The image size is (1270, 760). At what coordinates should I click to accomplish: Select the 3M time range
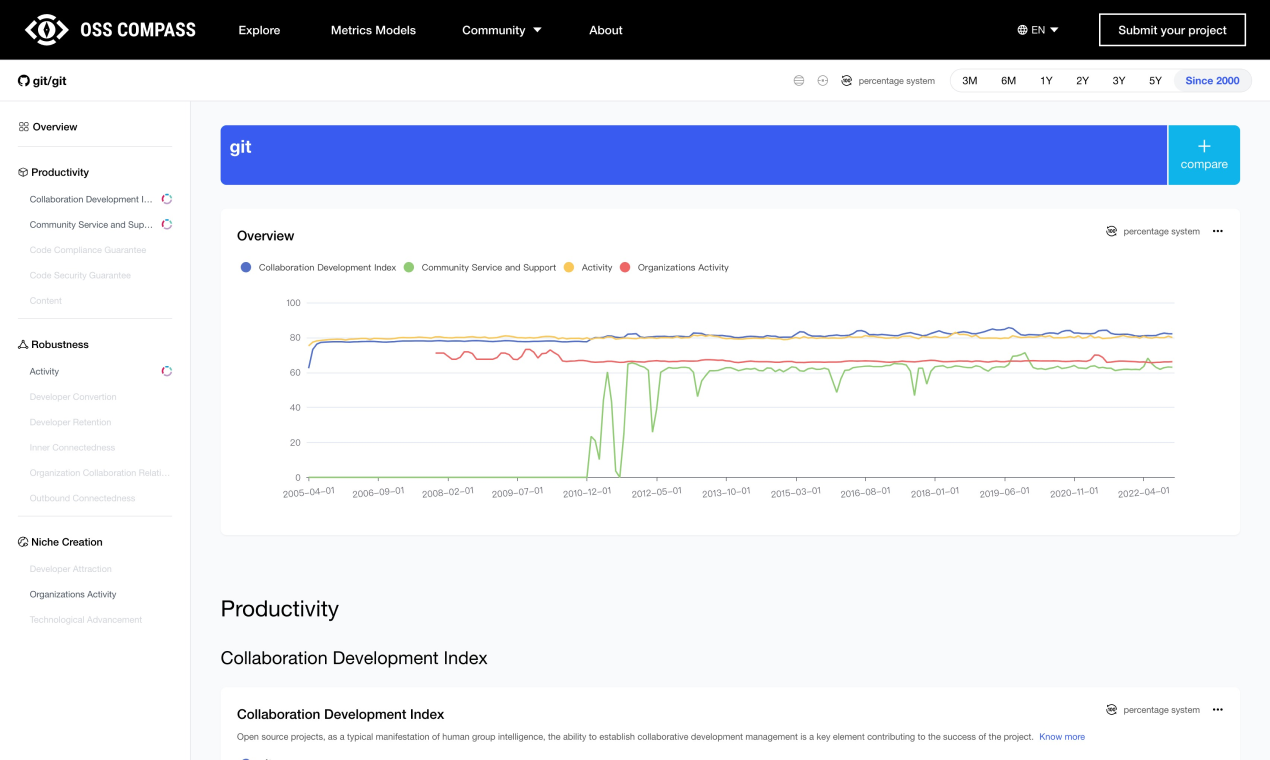pos(969,81)
